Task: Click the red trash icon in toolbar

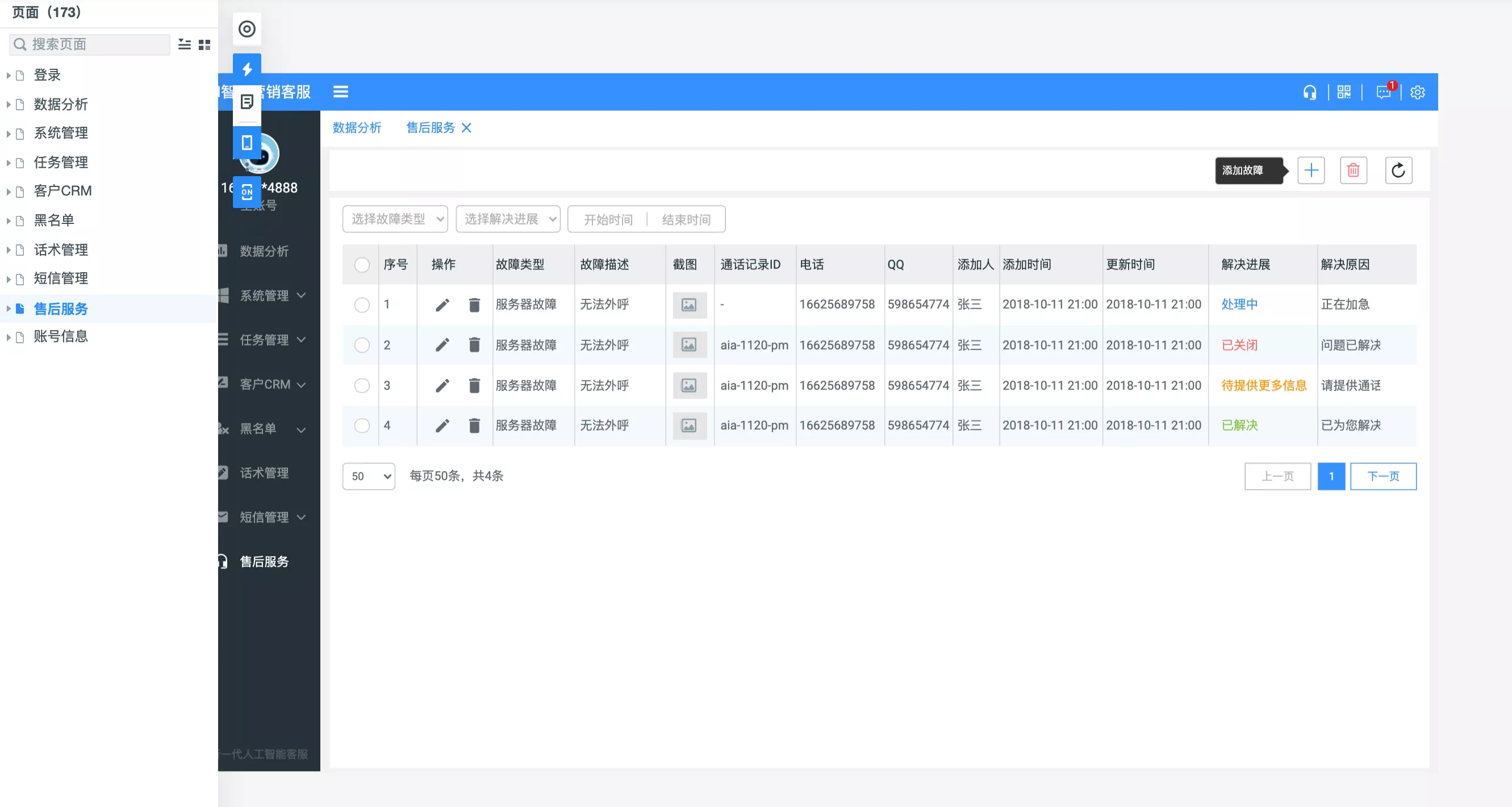Action: coord(1353,170)
